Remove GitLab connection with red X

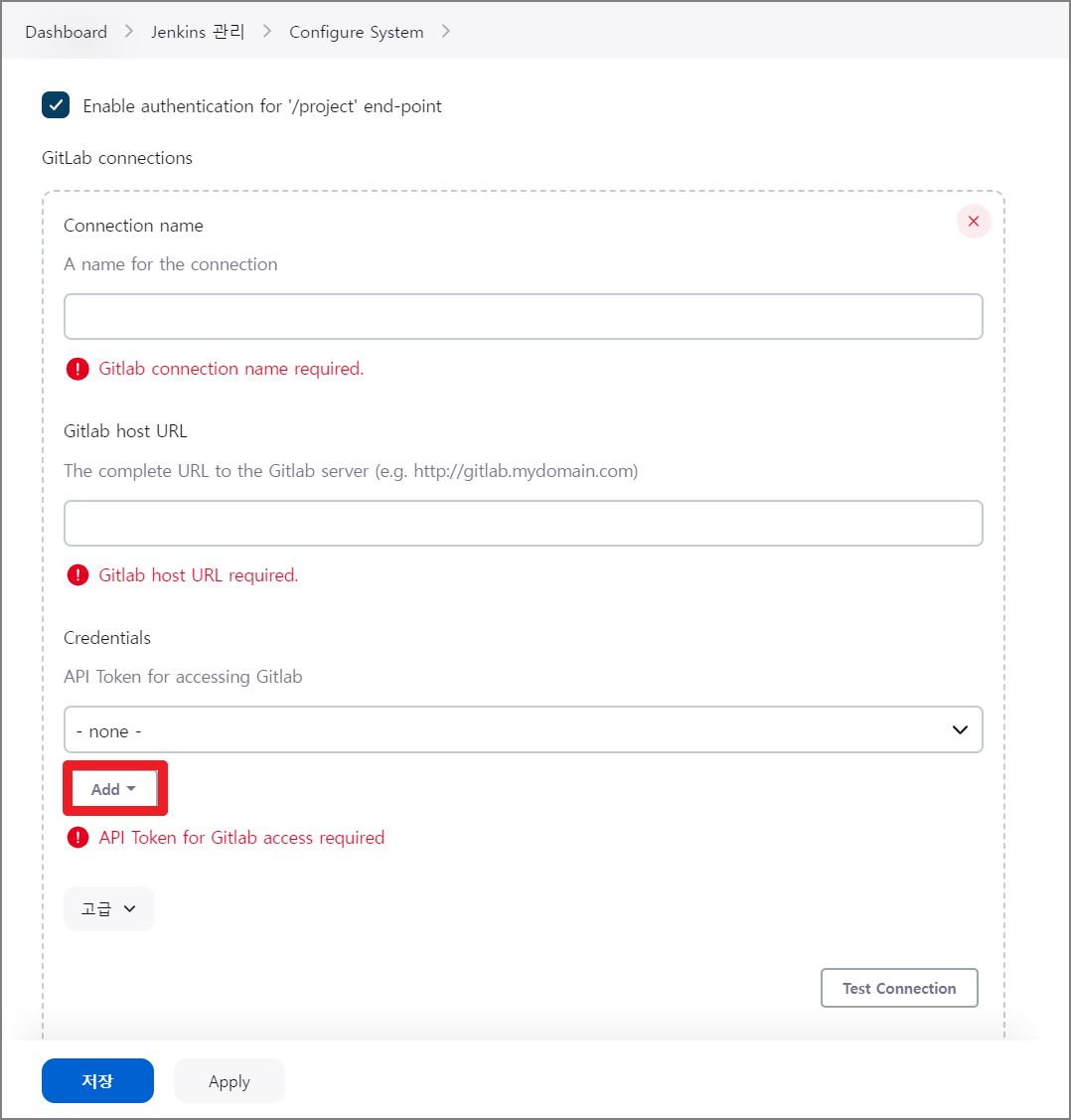click(974, 222)
